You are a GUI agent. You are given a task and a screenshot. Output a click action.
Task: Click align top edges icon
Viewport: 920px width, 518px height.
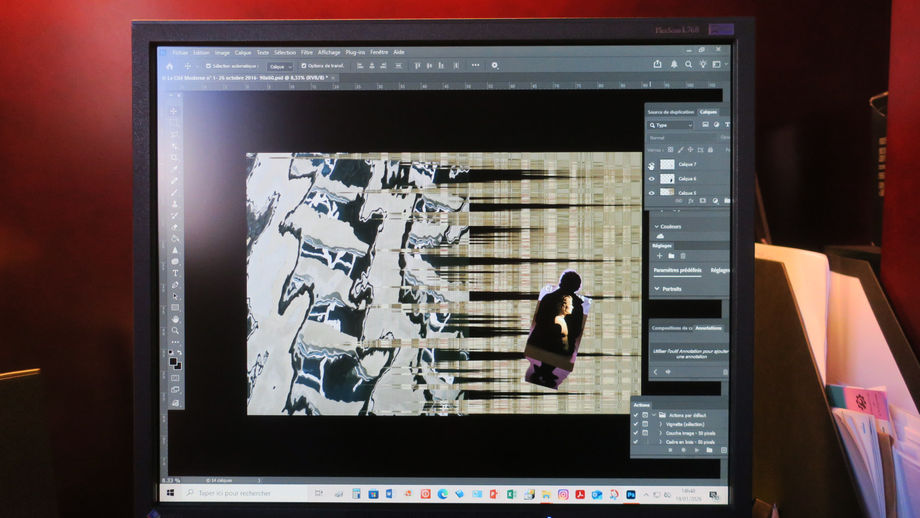[x=417, y=66]
